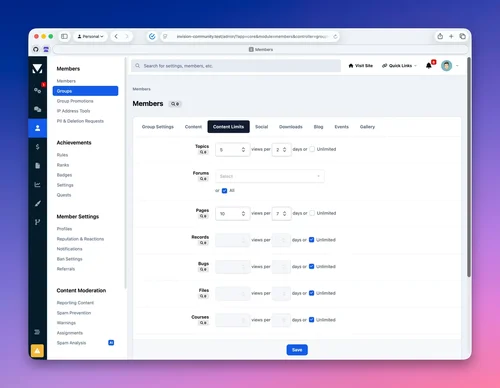Viewport: 500px width, 388px height.
Task: Uncheck Unlimited for Files
Action: point(311,293)
